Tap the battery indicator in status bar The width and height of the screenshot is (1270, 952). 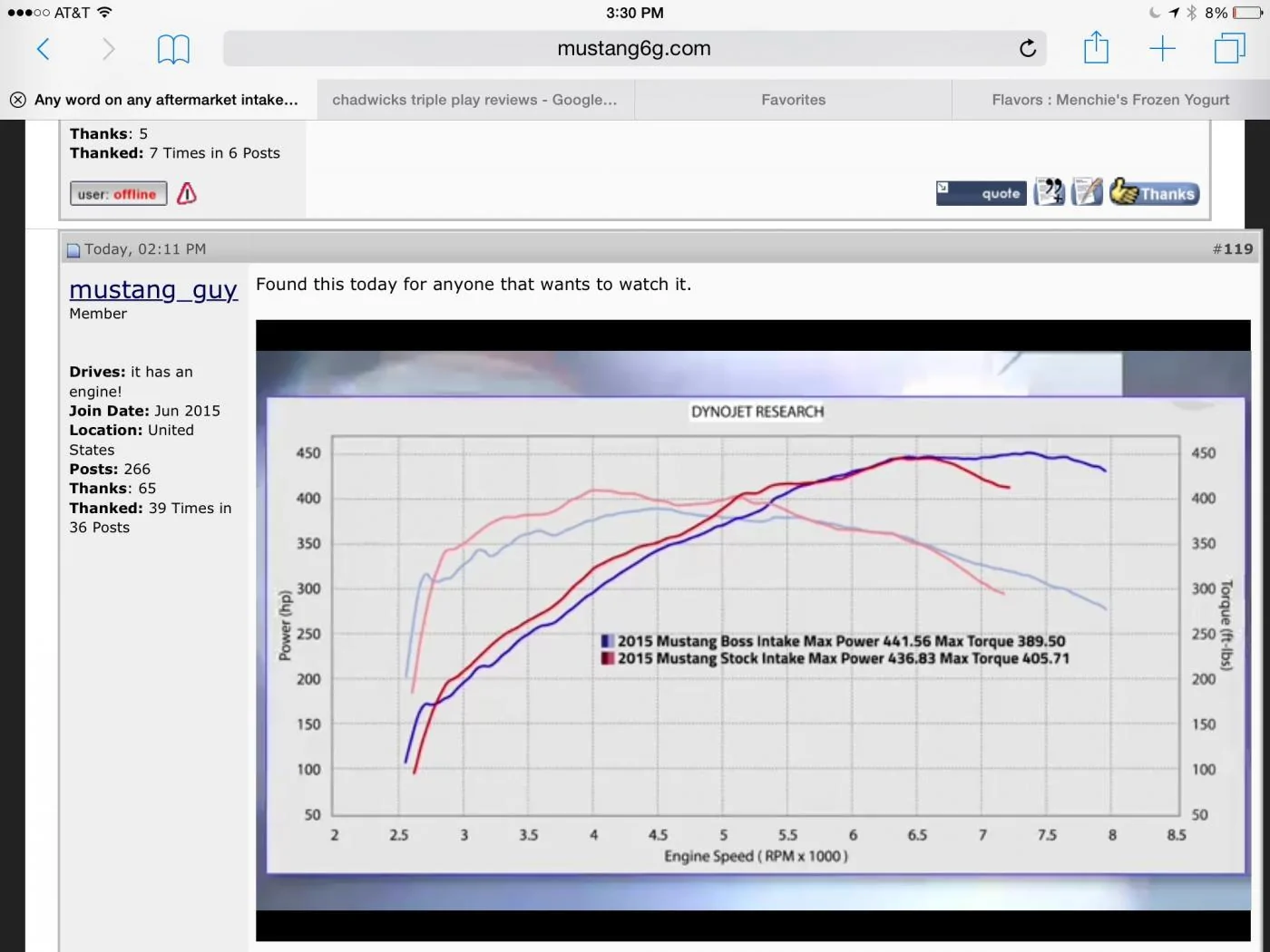click(1247, 13)
